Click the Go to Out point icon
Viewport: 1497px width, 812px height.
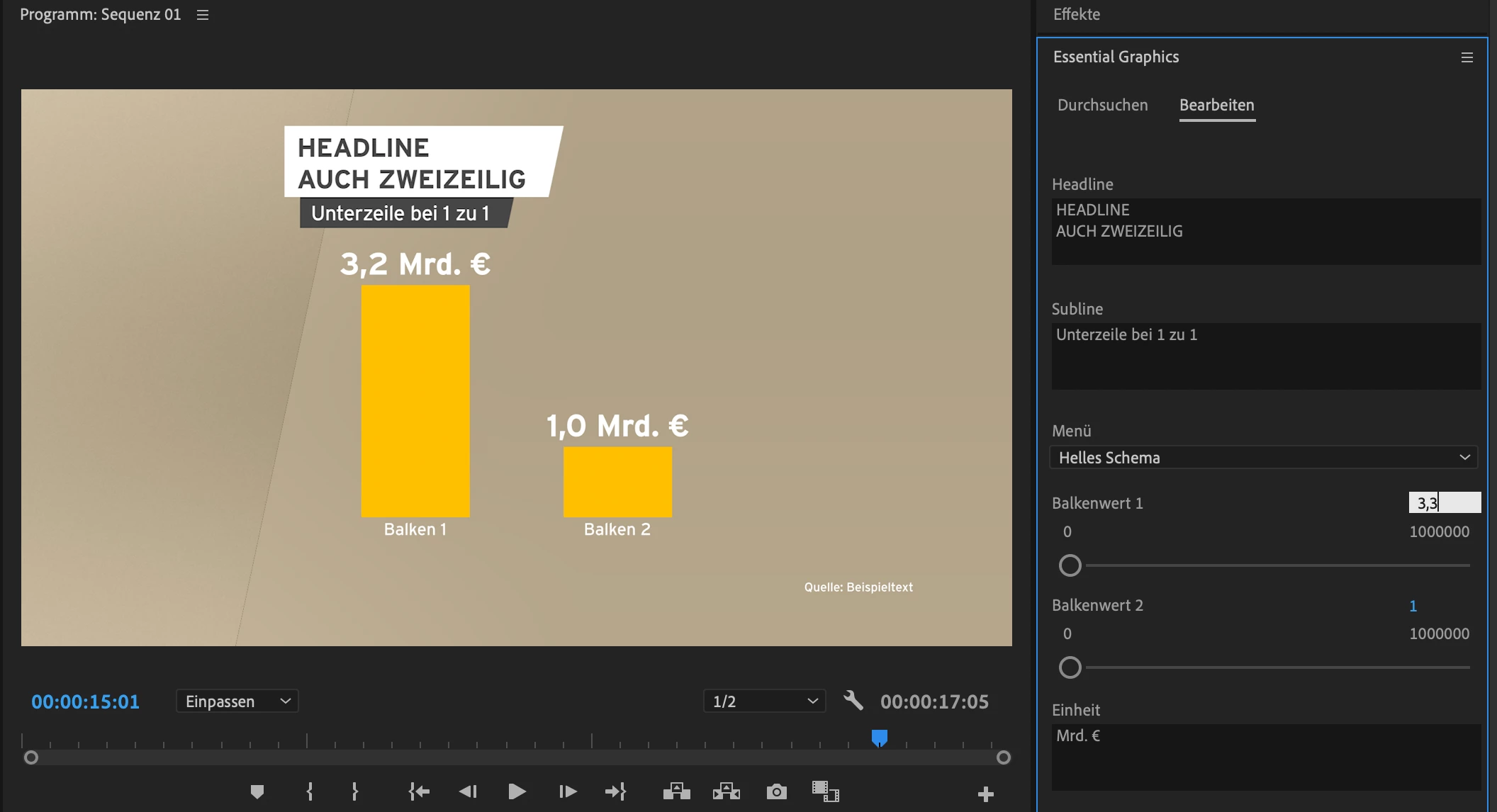pyautogui.click(x=615, y=791)
